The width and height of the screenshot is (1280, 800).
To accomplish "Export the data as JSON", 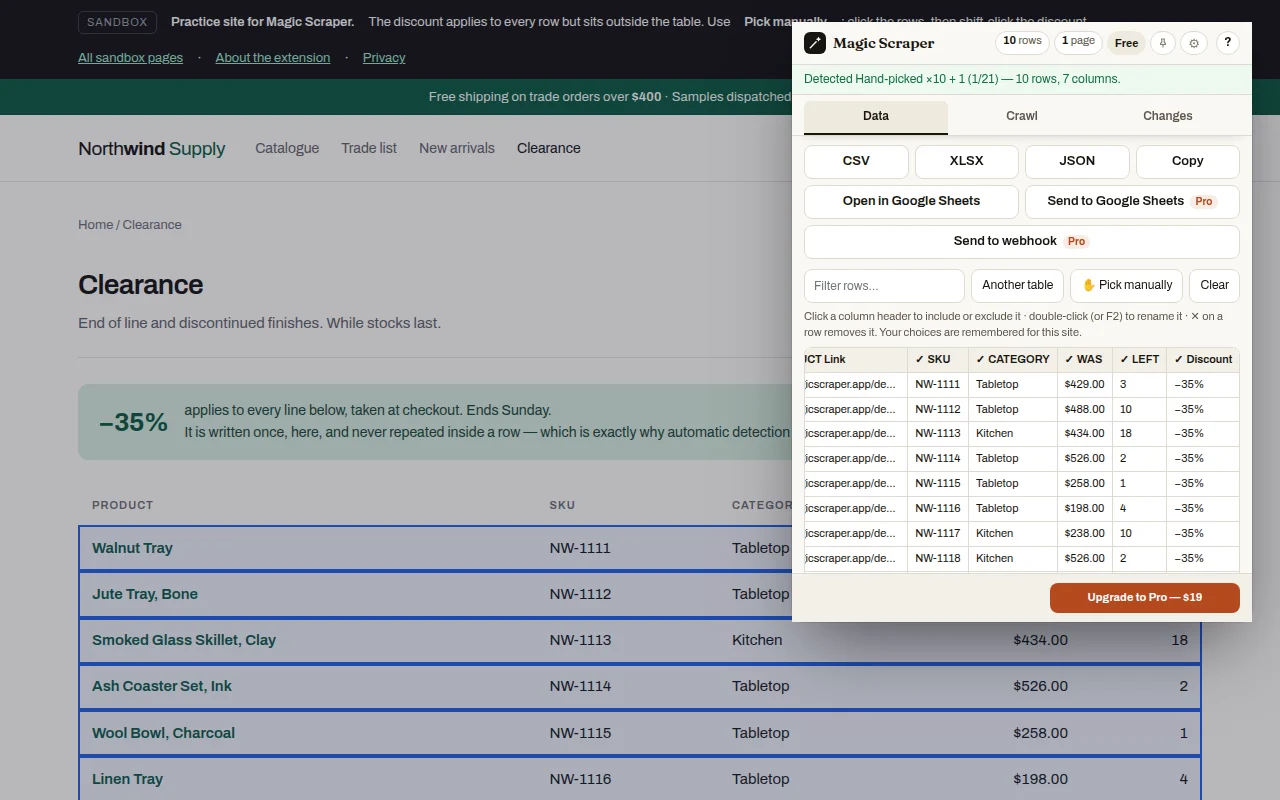I will 1077,161.
